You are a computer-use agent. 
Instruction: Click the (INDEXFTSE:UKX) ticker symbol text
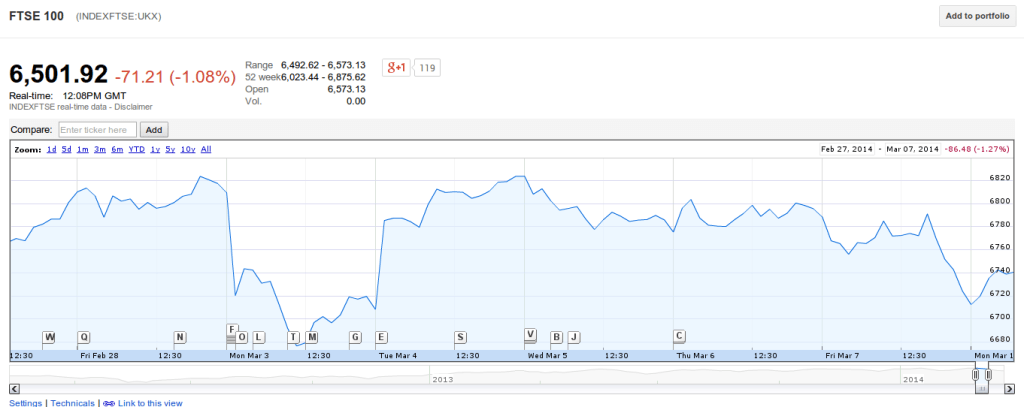(x=118, y=17)
